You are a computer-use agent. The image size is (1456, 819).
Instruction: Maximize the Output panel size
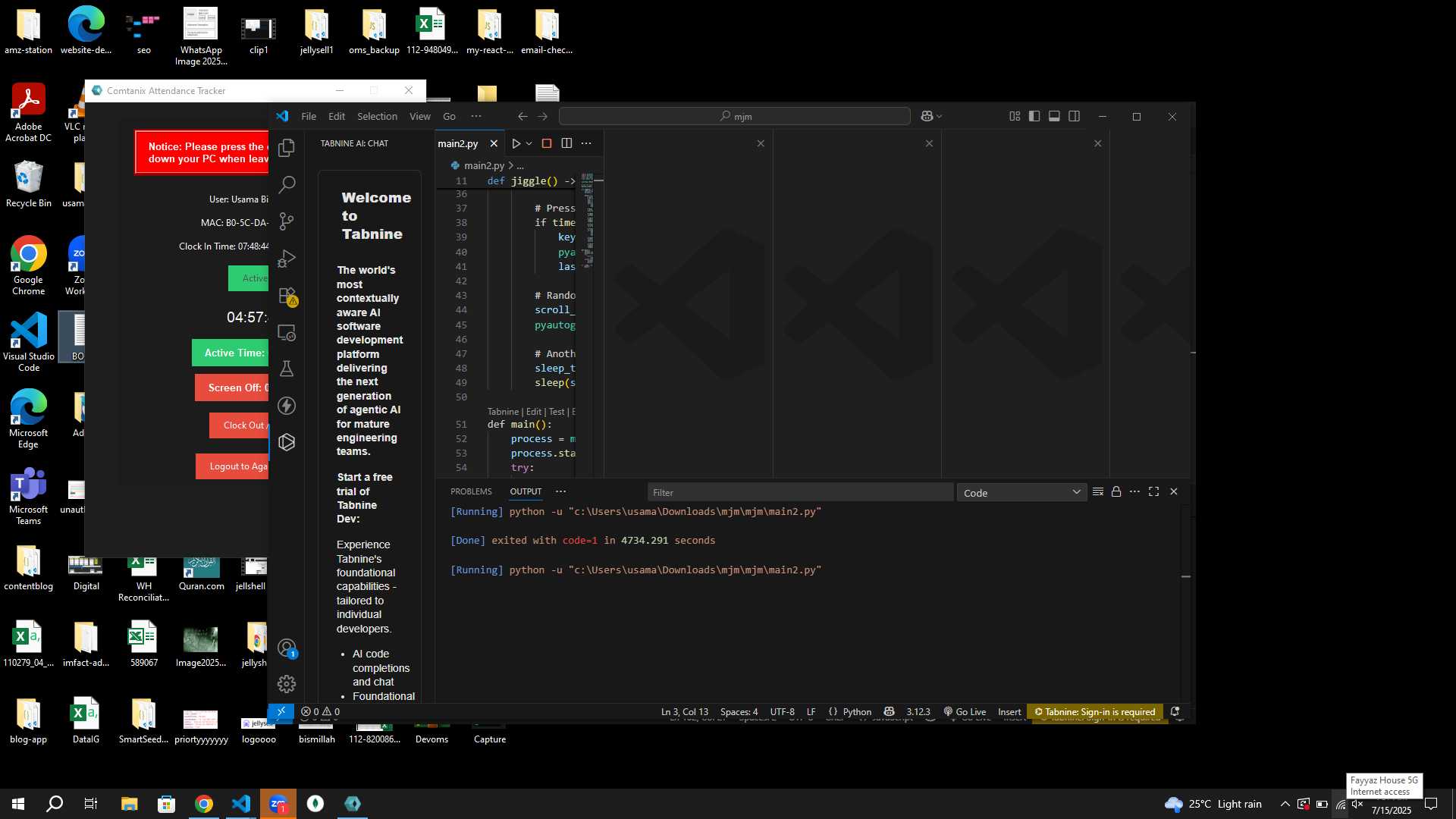(1153, 491)
